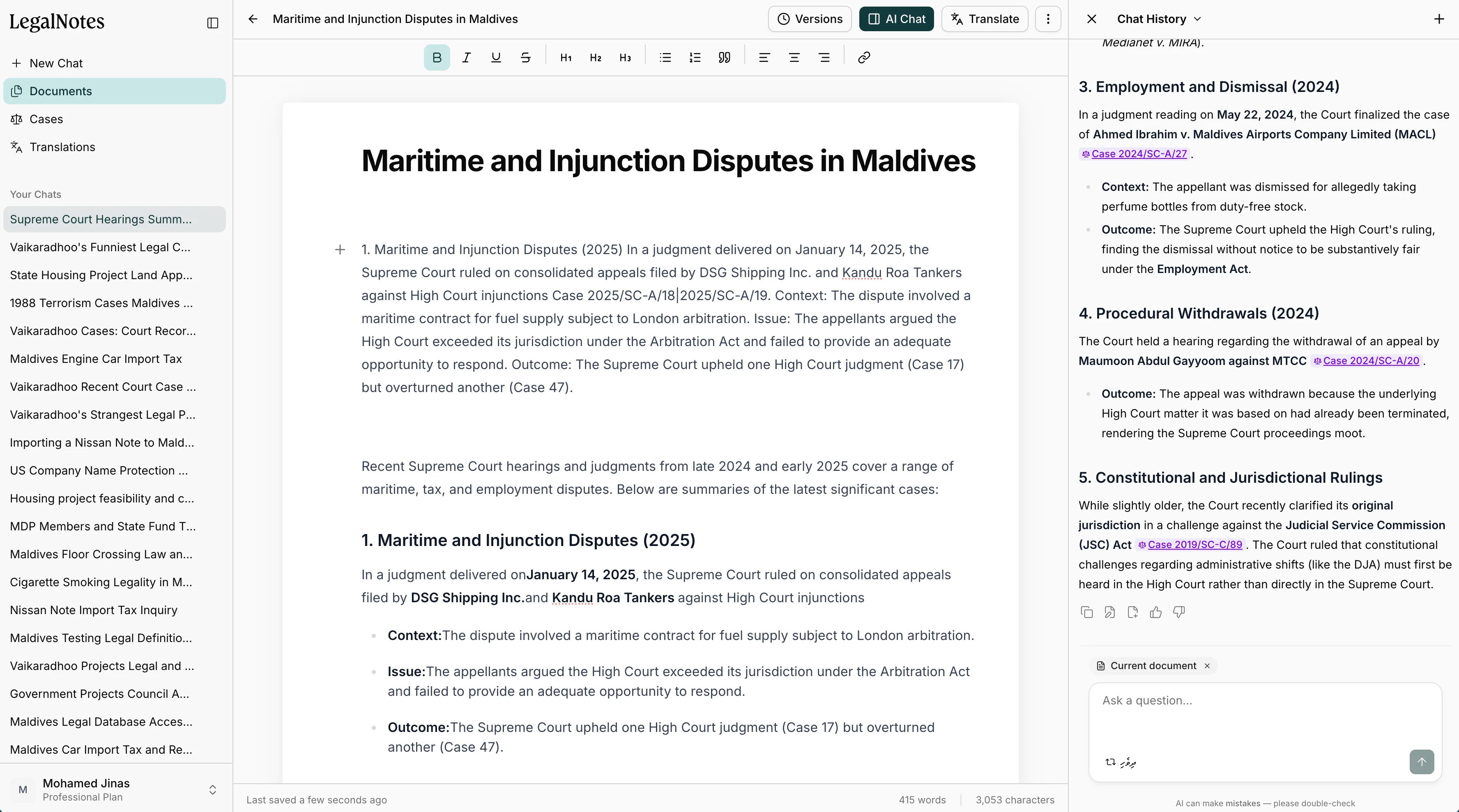
Task: Click the Maritime and Injunction Disputes (2025) heading
Action: [528, 540]
